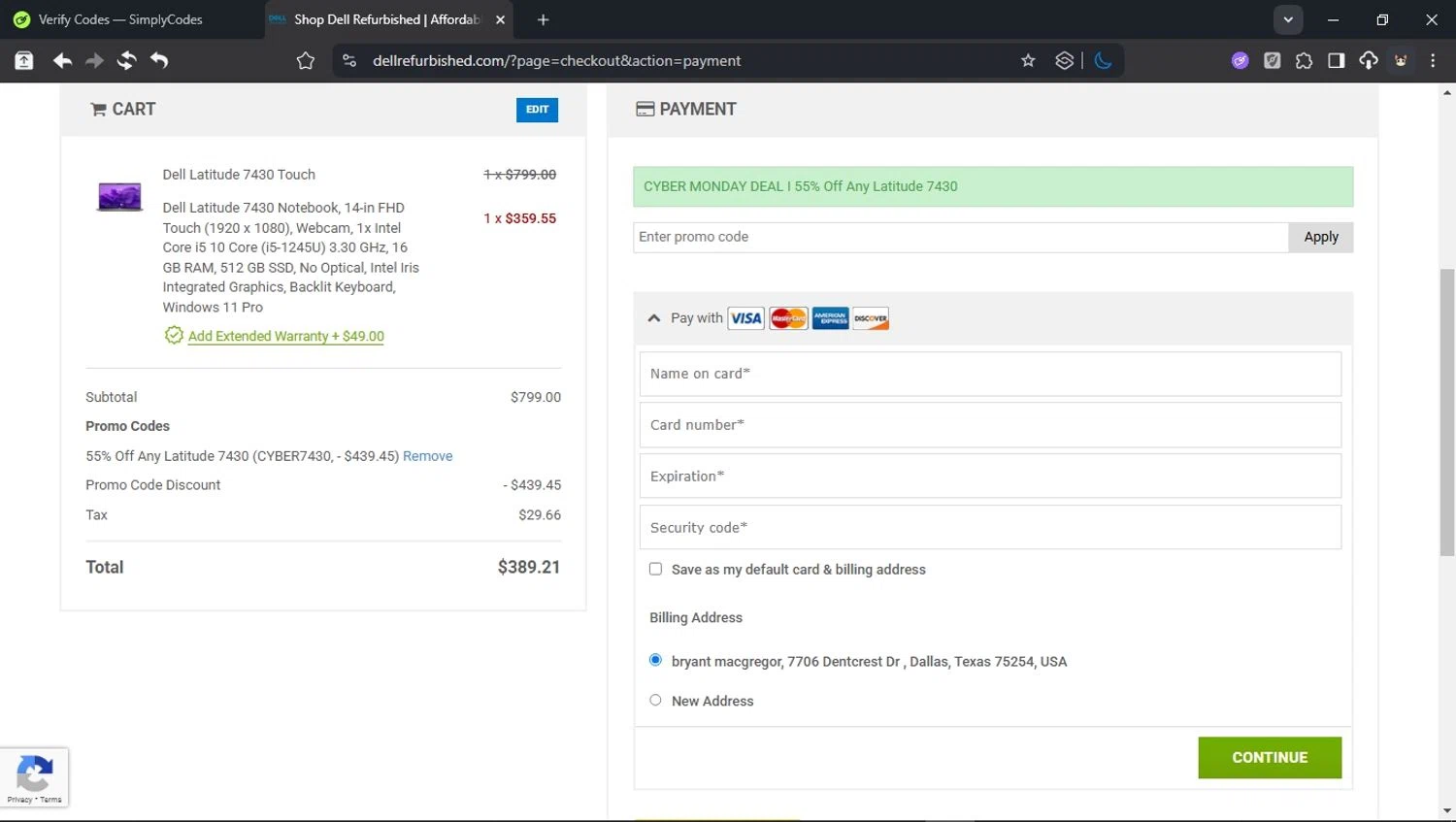Select the bryant macgregor billing address
The height and width of the screenshot is (822, 1456).
655,661
